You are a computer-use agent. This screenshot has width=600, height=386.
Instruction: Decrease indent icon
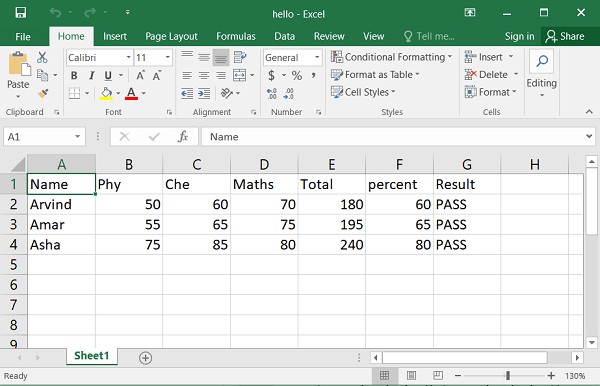click(187, 93)
